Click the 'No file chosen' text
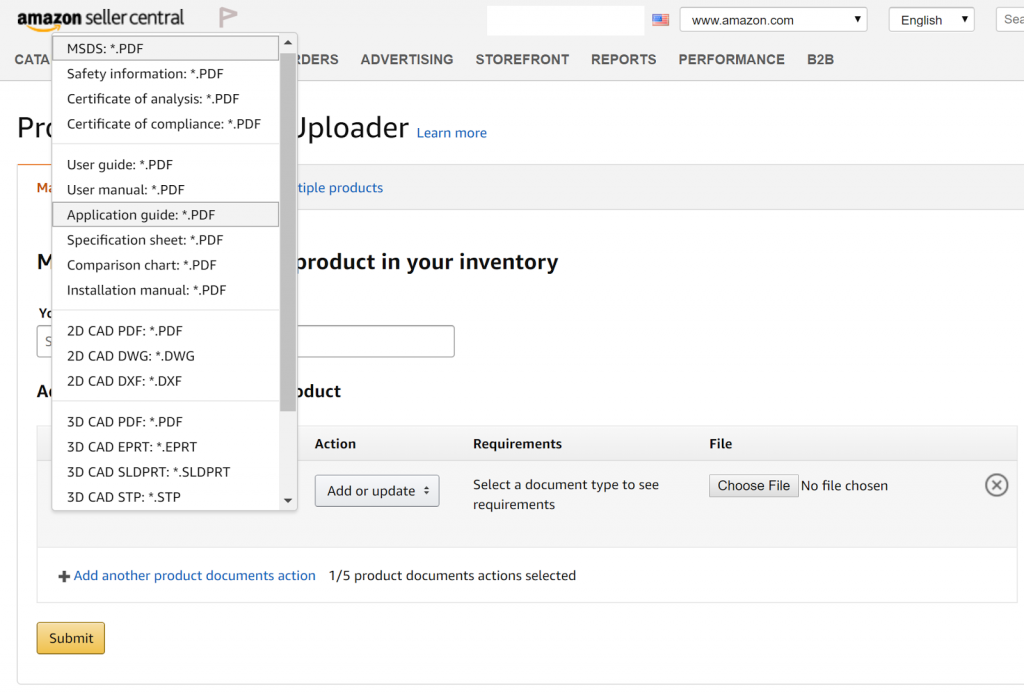 [x=844, y=486]
